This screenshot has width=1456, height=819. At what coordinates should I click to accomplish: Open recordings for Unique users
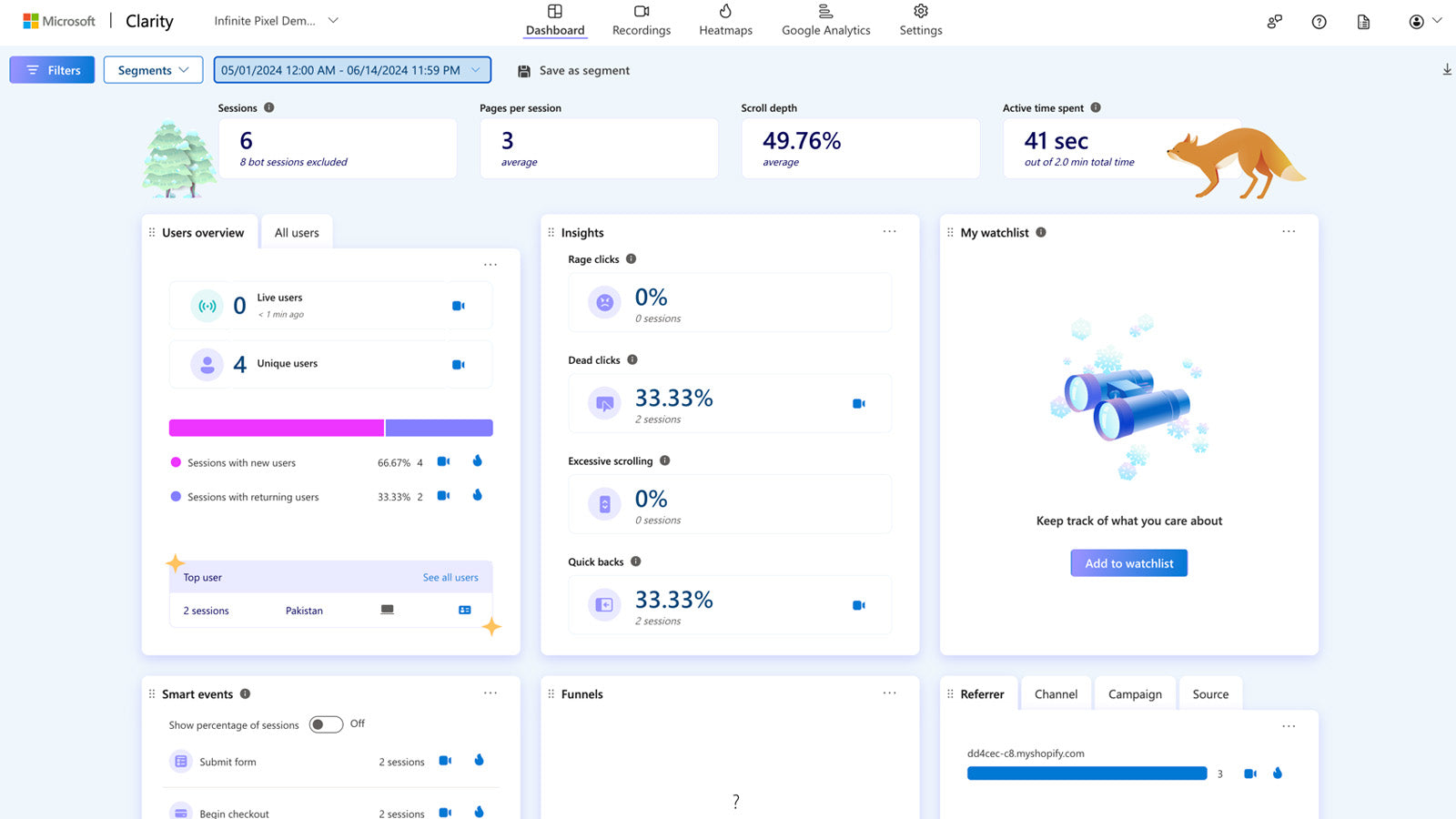pos(459,364)
